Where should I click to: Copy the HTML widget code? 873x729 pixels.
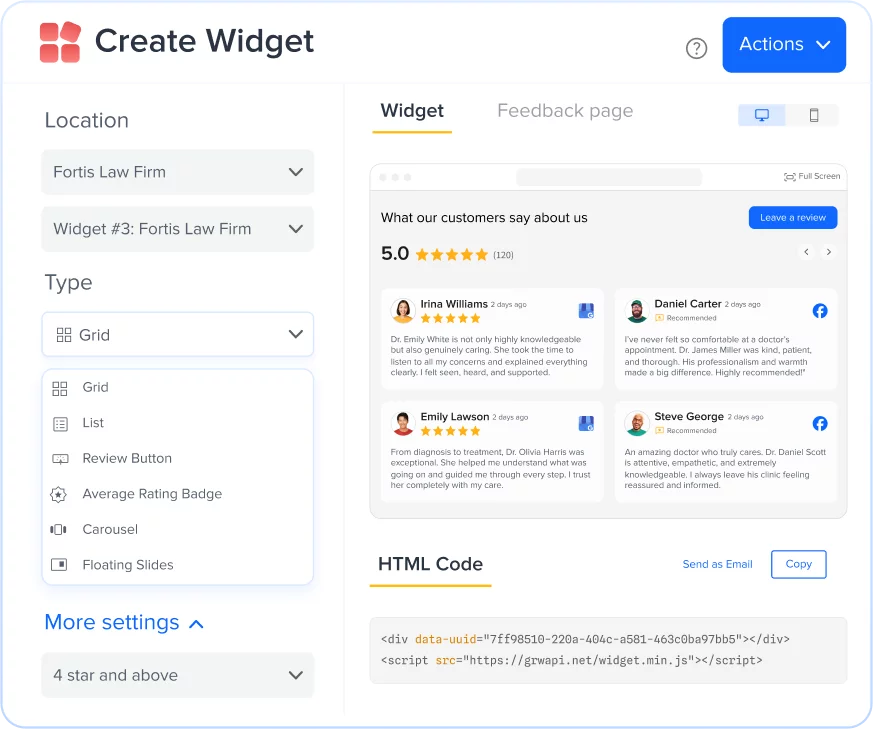[x=798, y=564]
